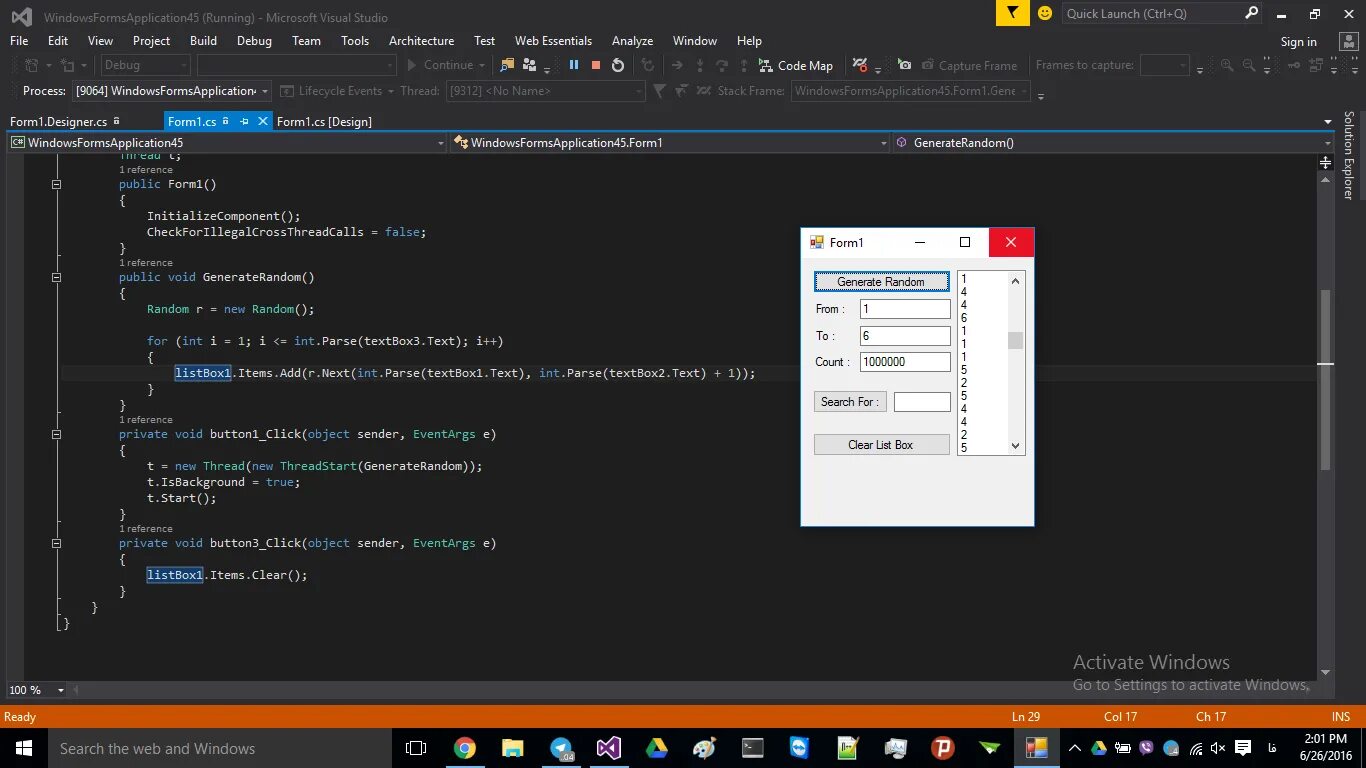The image size is (1366, 768).
Task: Click Sign in link
Action: [x=1298, y=42]
